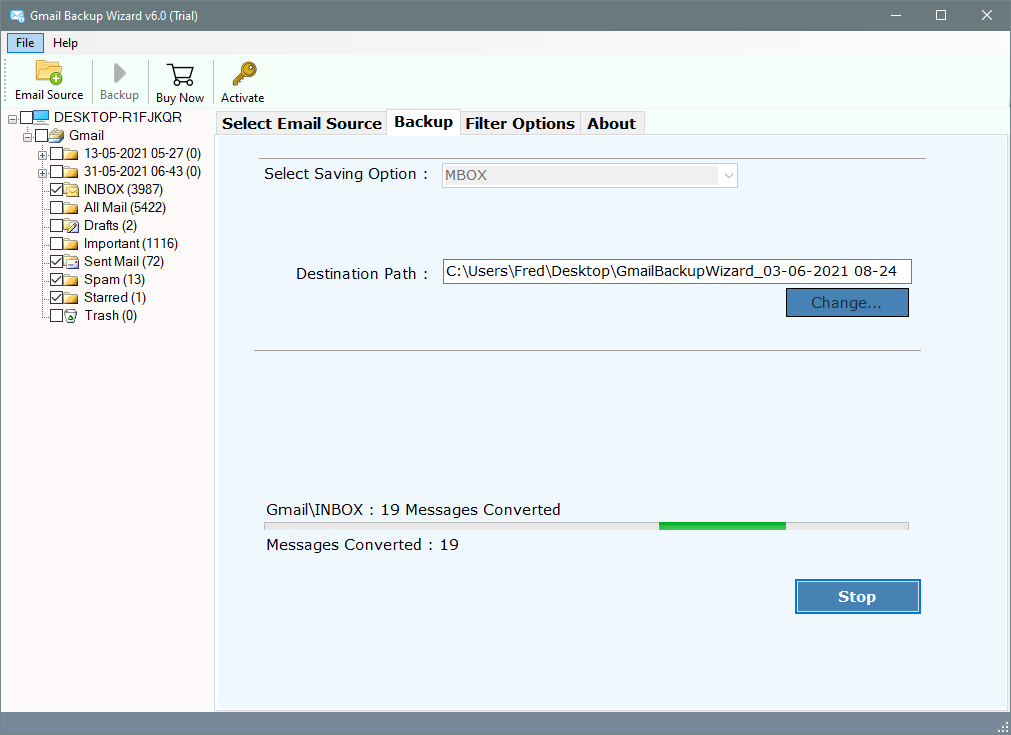
Task: Switch to Select Email Source tab
Action: point(302,123)
